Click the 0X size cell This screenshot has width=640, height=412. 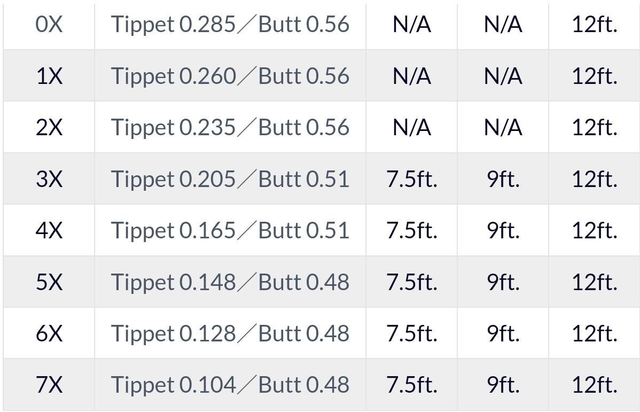point(48,24)
